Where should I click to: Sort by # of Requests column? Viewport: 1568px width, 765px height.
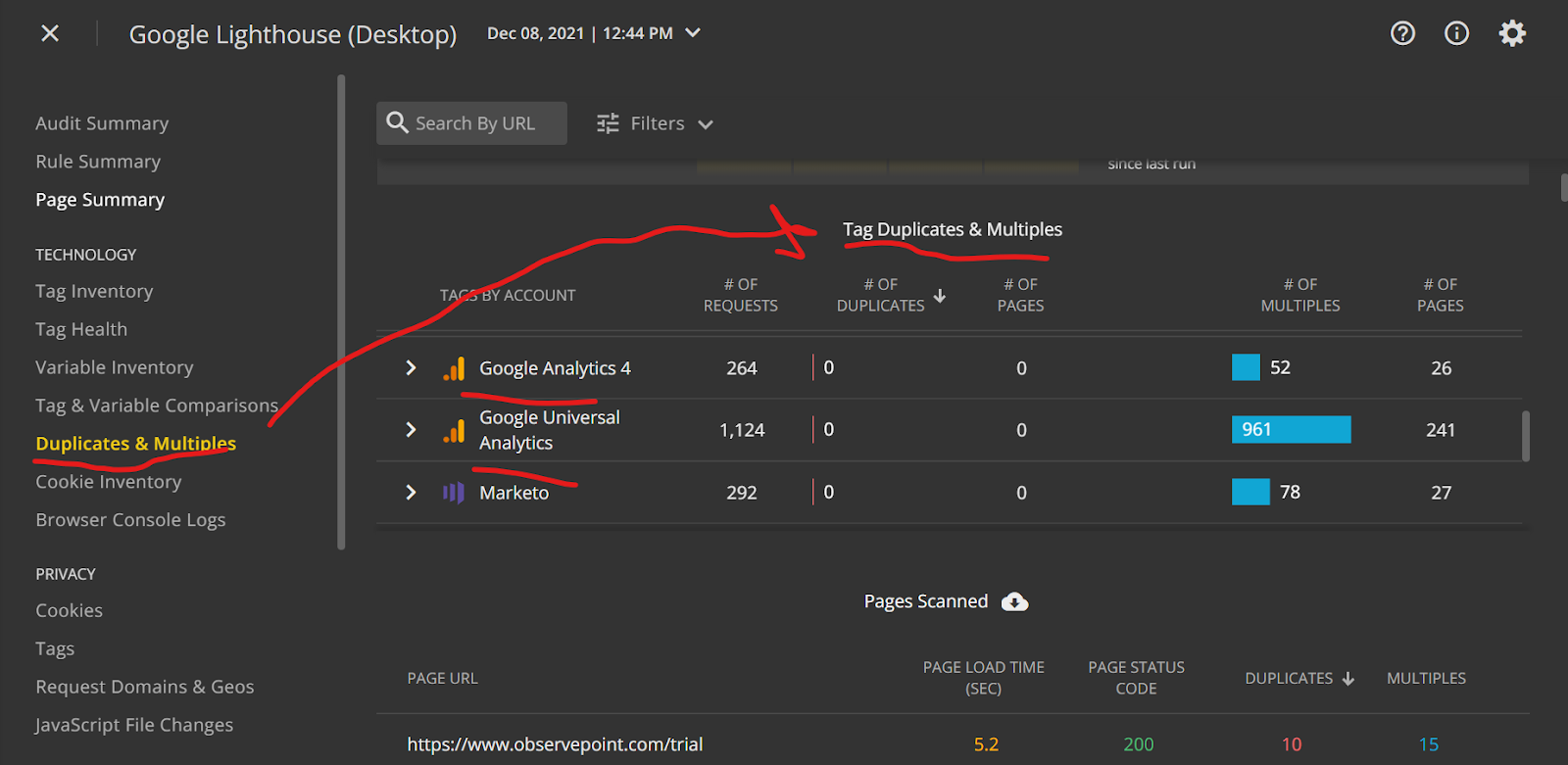[x=741, y=295]
